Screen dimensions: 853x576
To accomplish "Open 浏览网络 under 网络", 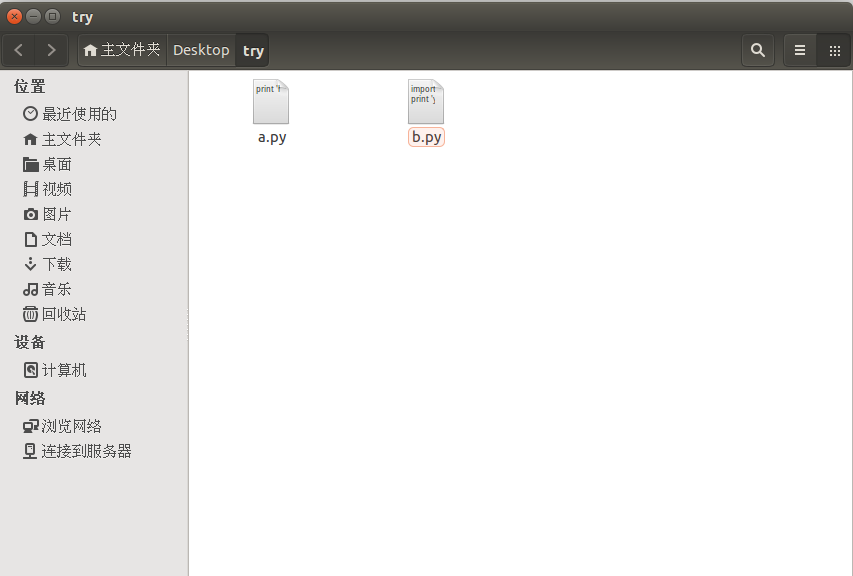I will click(94, 426).
